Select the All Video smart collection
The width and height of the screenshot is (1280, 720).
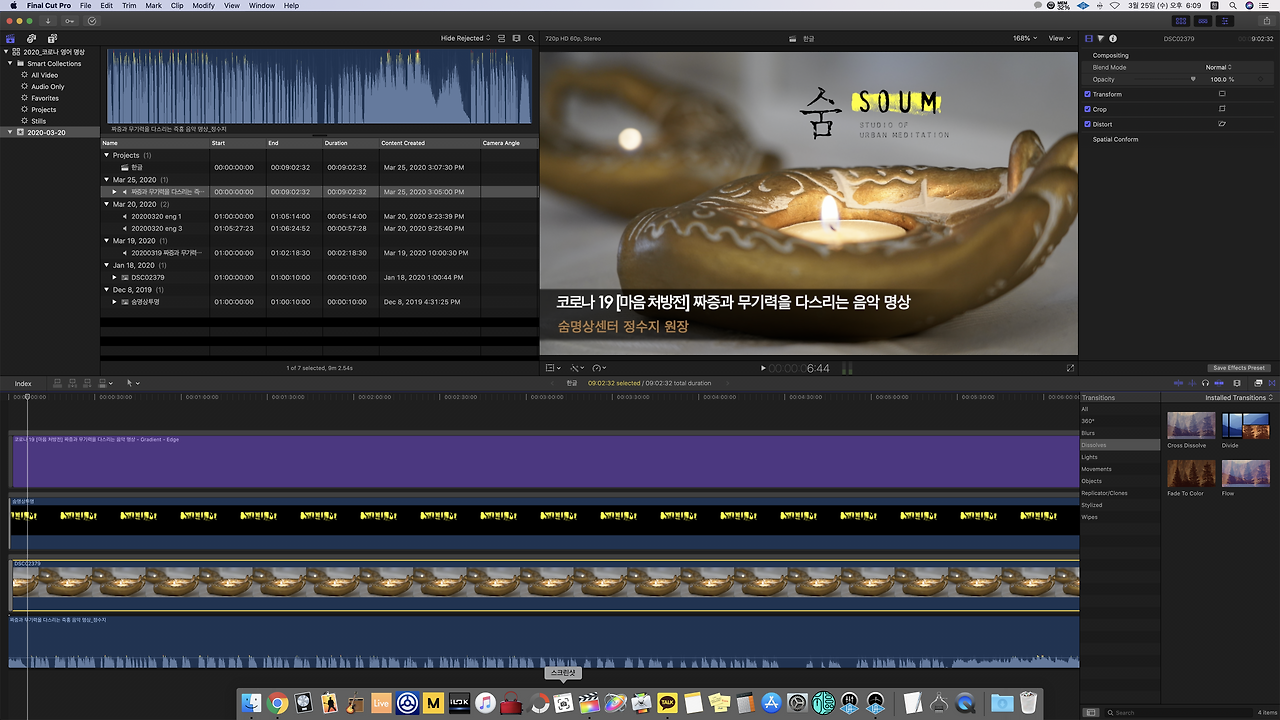44,75
